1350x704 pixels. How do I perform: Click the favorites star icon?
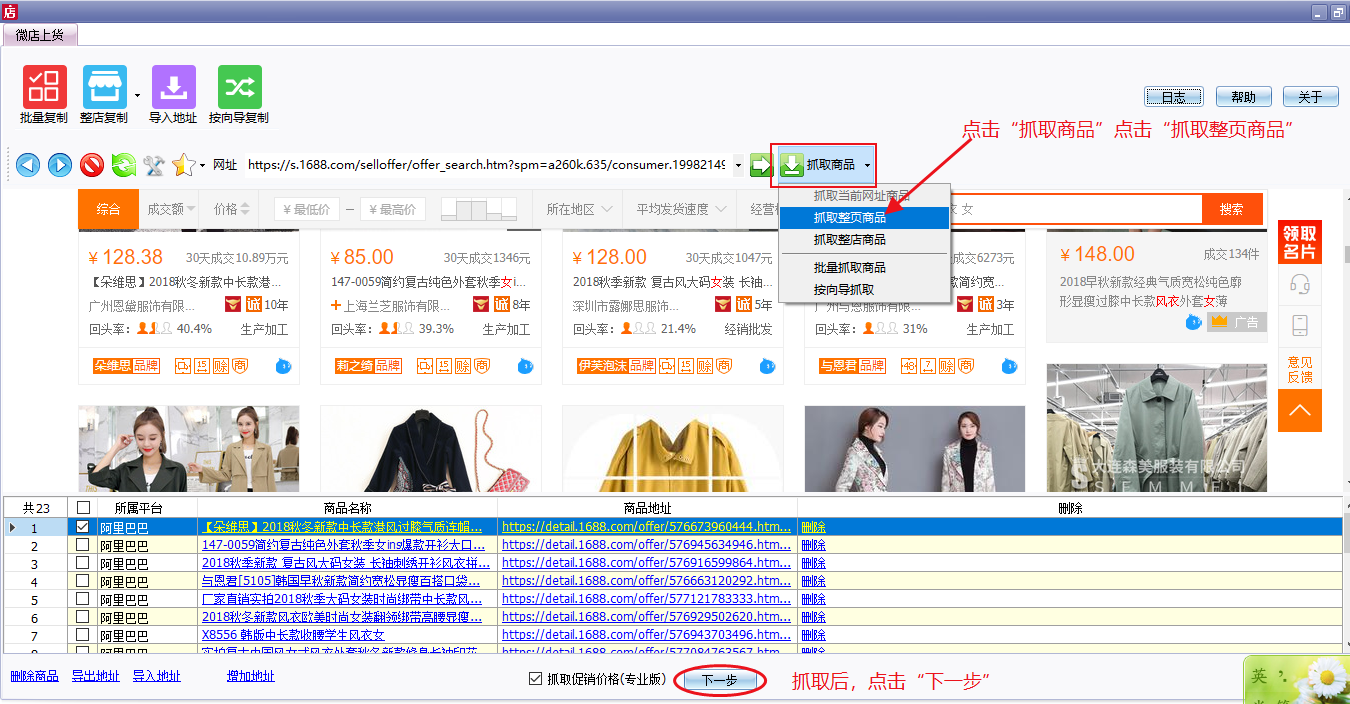tap(183, 165)
